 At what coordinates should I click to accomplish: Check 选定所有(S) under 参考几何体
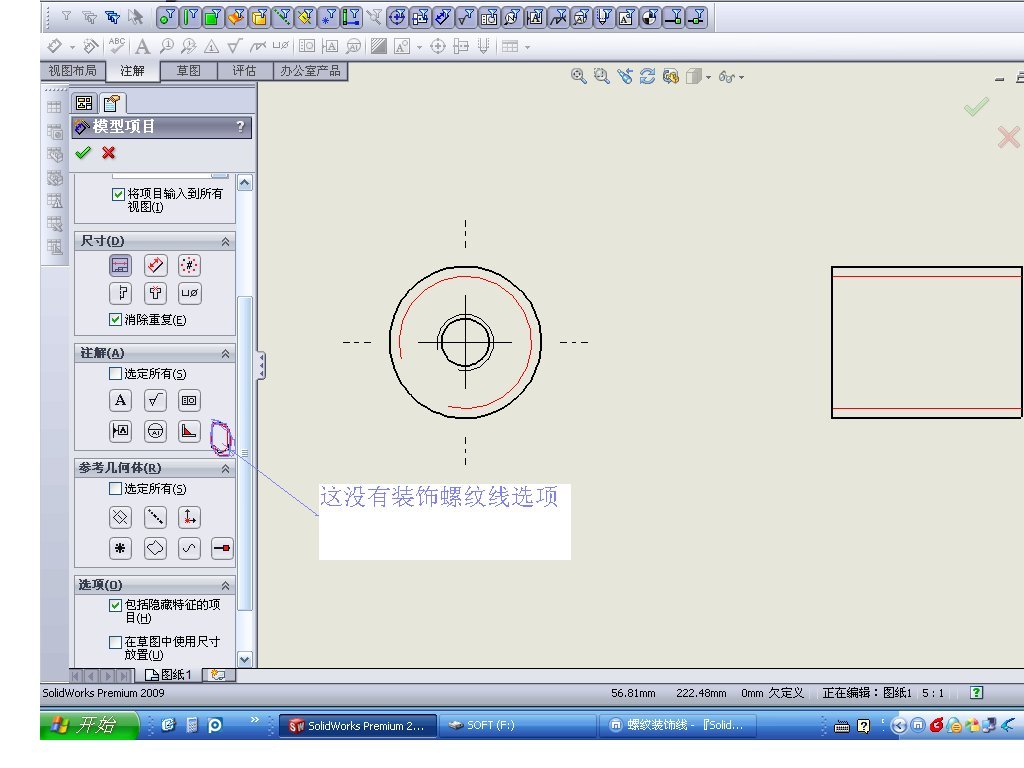115,488
